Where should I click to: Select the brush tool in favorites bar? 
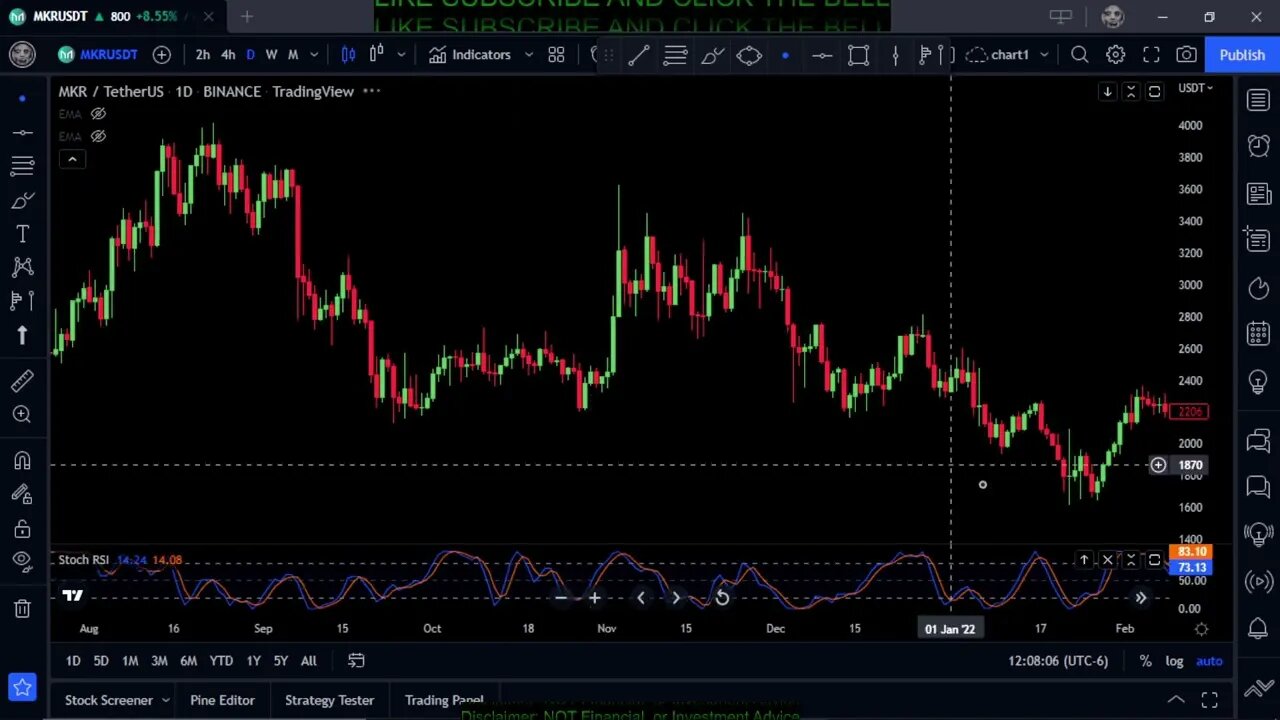[x=712, y=55]
